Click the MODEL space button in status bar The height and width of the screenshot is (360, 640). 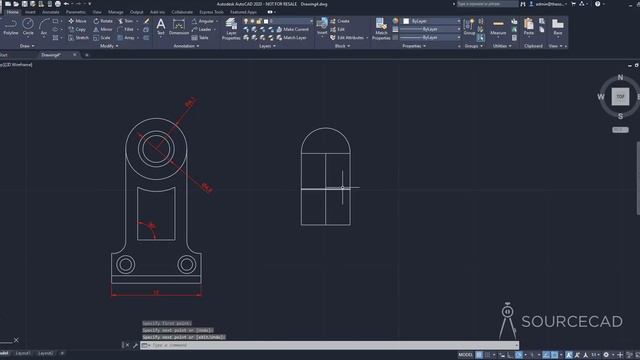click(465, 355)
